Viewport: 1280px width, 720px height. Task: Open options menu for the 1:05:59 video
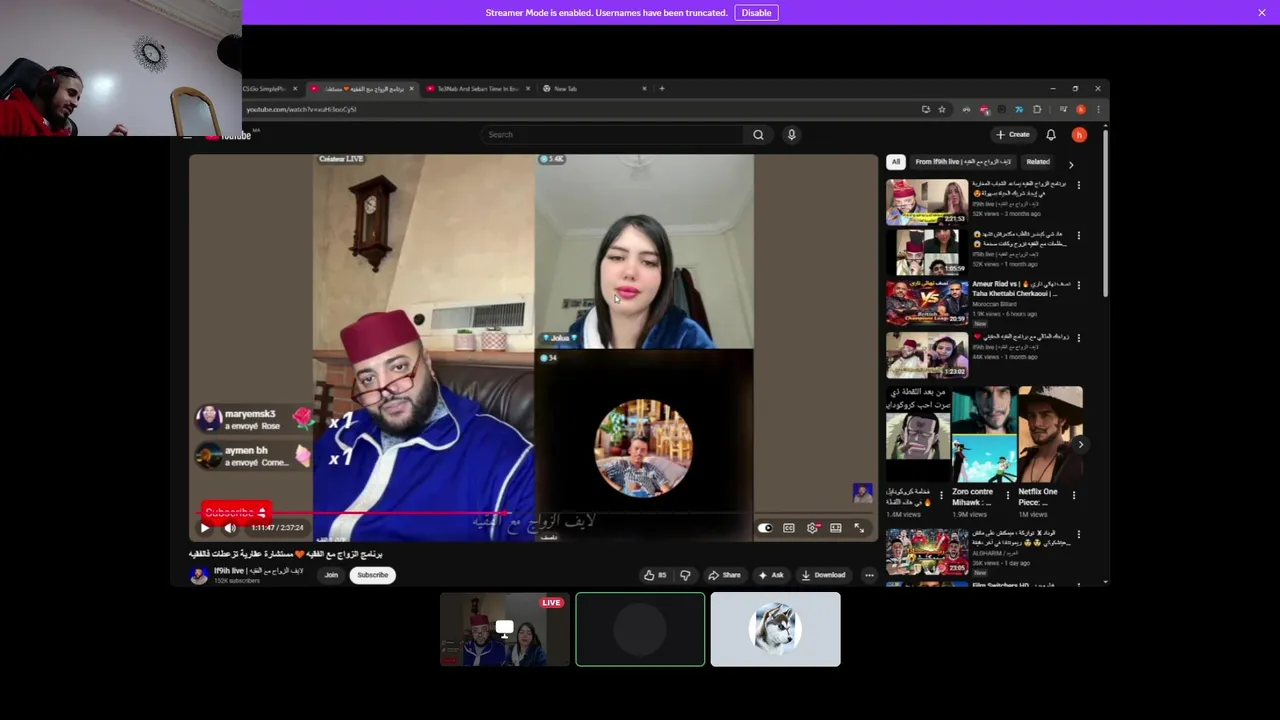tap(1078, 236)
